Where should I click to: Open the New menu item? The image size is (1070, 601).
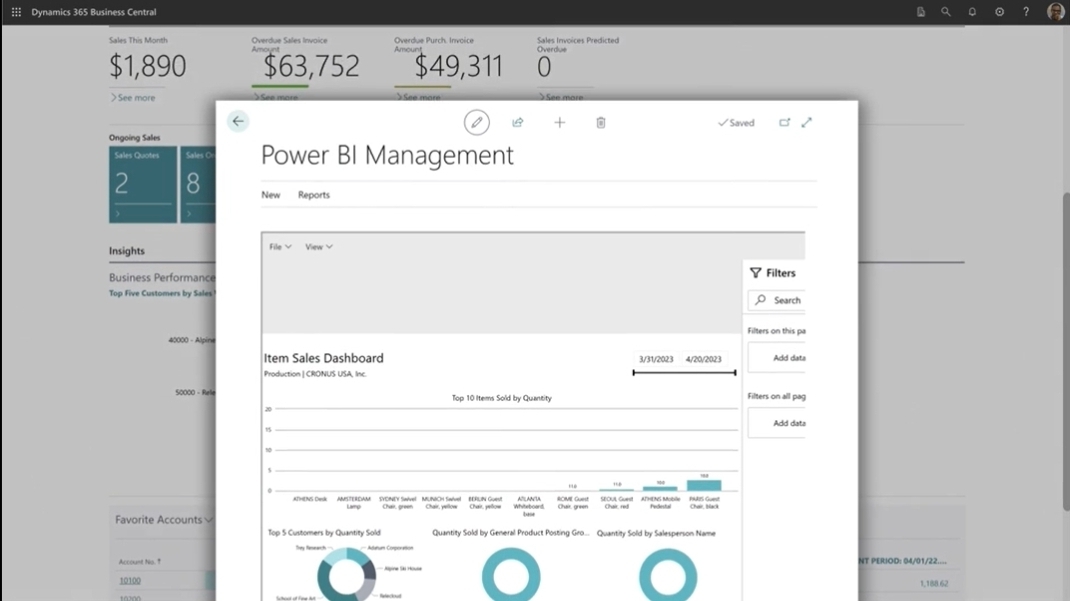[271, 195]
